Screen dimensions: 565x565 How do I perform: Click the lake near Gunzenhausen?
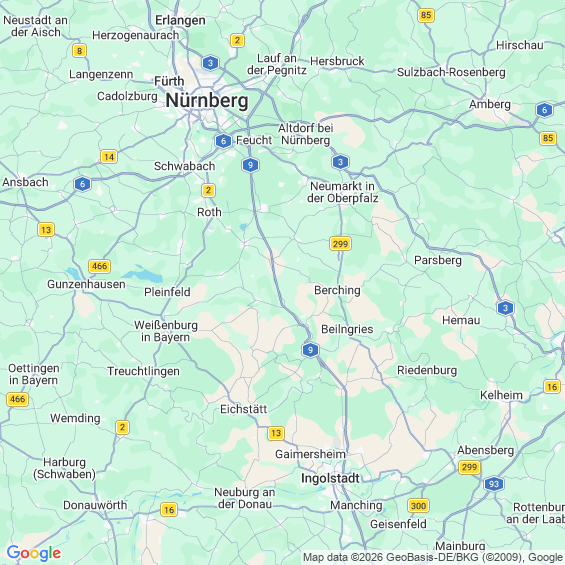click(x=143, y=274)
